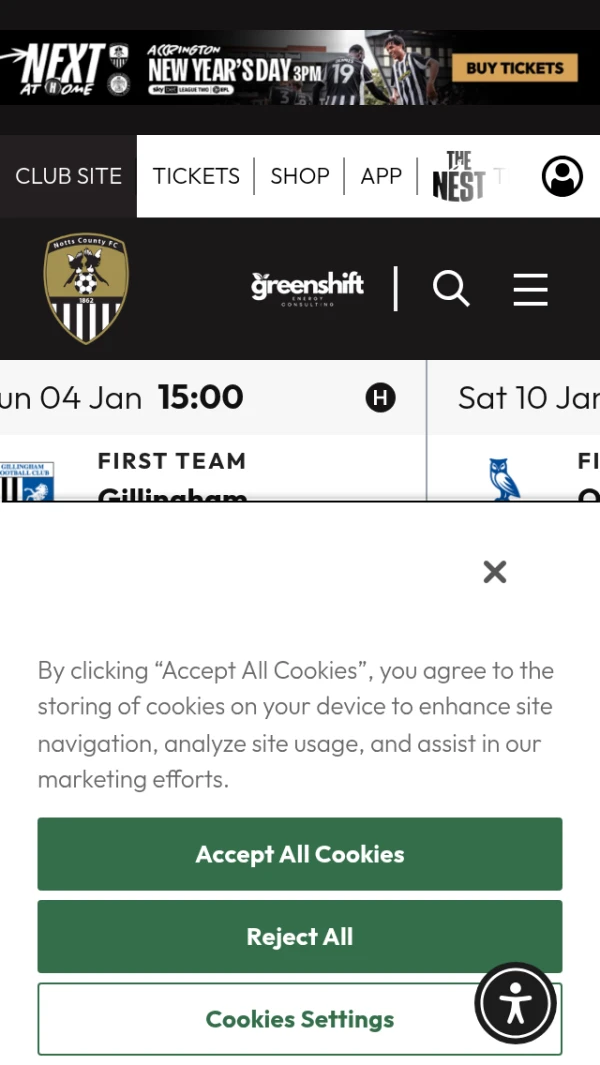Open the App menu item
Screen dimensions: 600x1065
coord(381,176)
